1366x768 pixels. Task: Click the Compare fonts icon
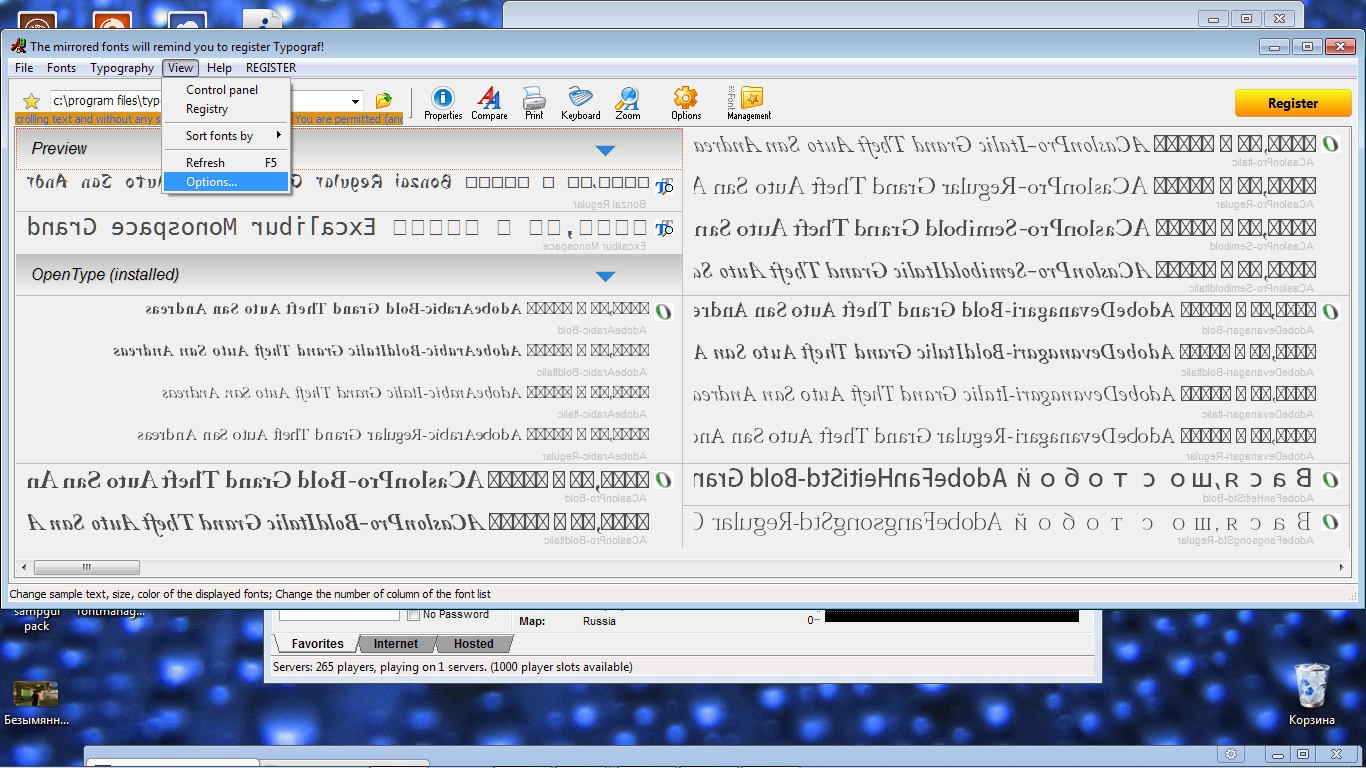click(x=489, y=99)
